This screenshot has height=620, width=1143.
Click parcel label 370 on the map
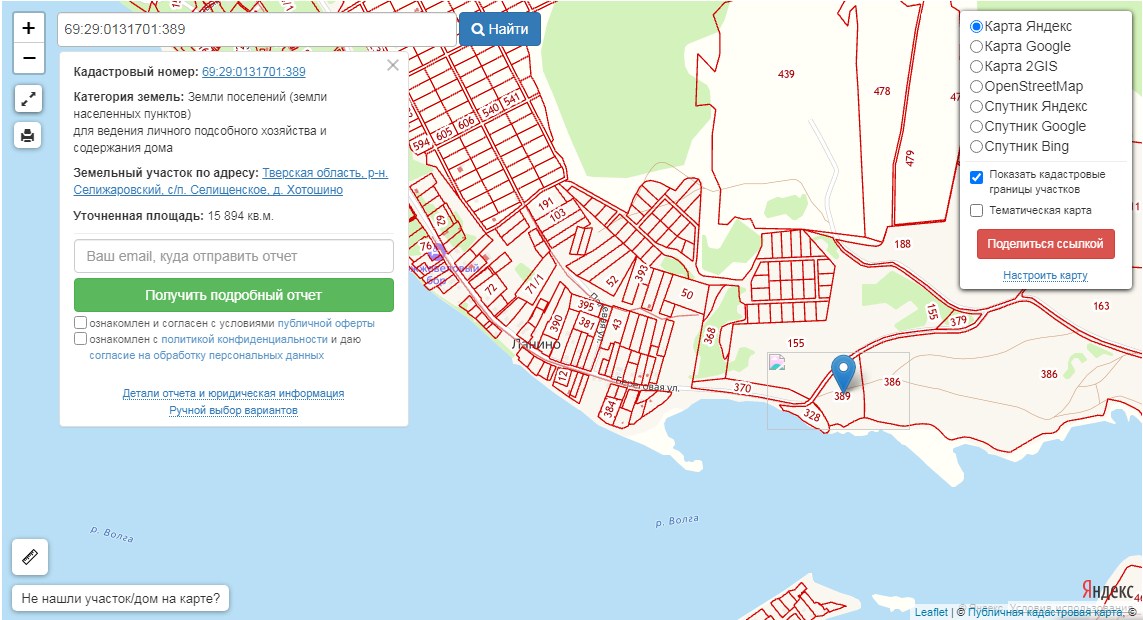(742, 388)
